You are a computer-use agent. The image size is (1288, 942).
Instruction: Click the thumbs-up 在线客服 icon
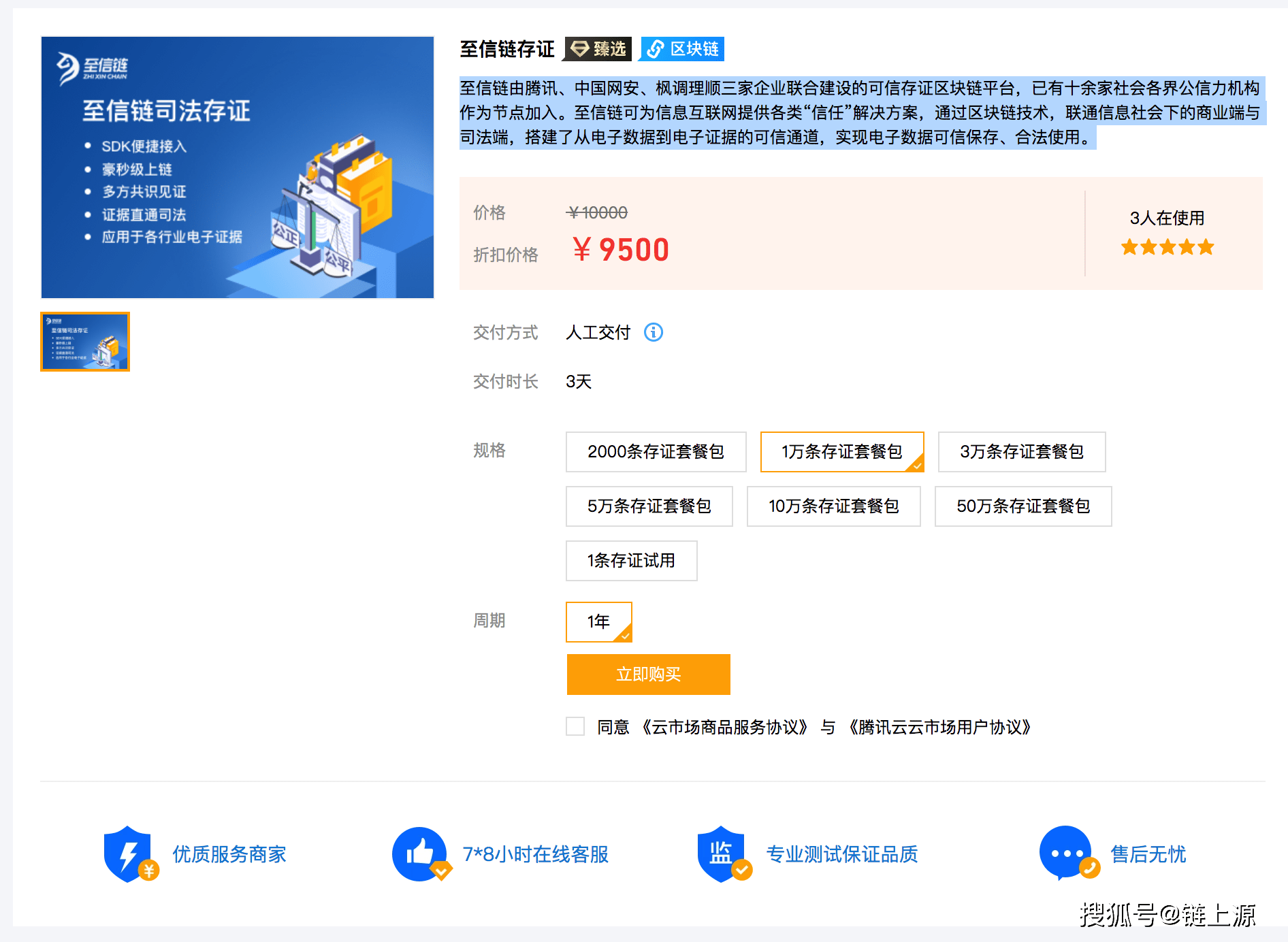pyautogui.click(x=421, y=854)
